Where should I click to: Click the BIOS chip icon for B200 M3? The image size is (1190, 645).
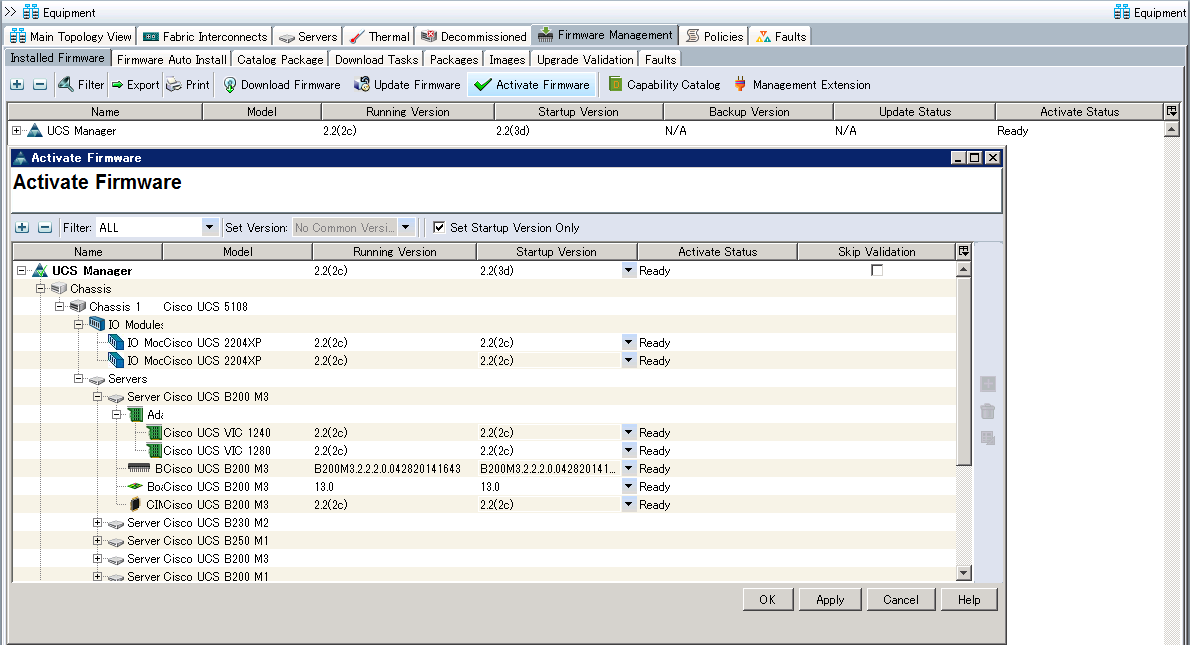[139, 468]
